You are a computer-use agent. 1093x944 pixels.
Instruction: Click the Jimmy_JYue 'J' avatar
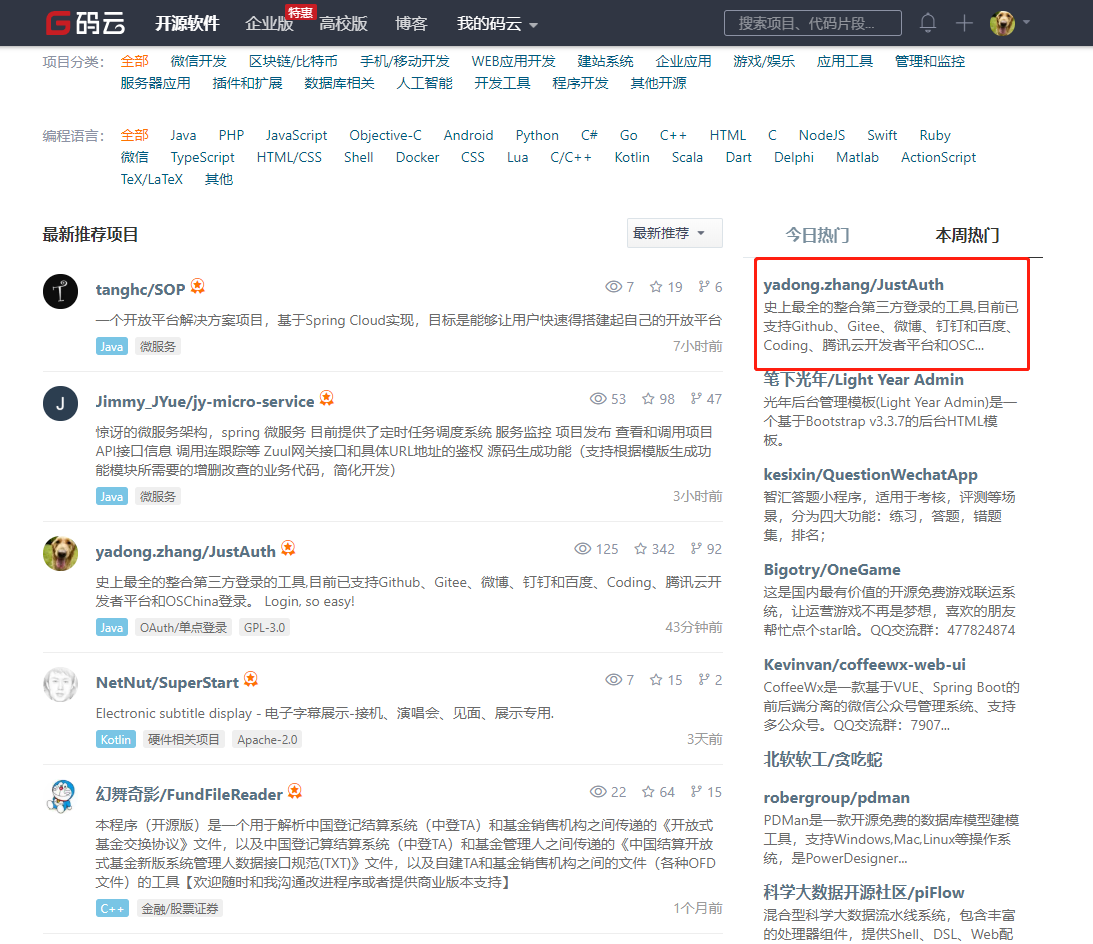coord(61,403)
